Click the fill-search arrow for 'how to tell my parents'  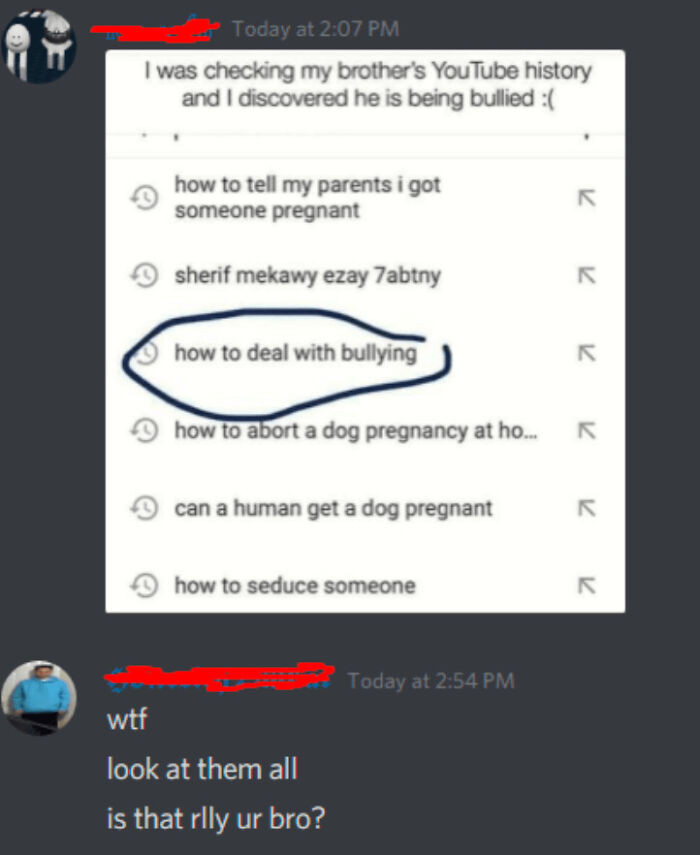587,198
